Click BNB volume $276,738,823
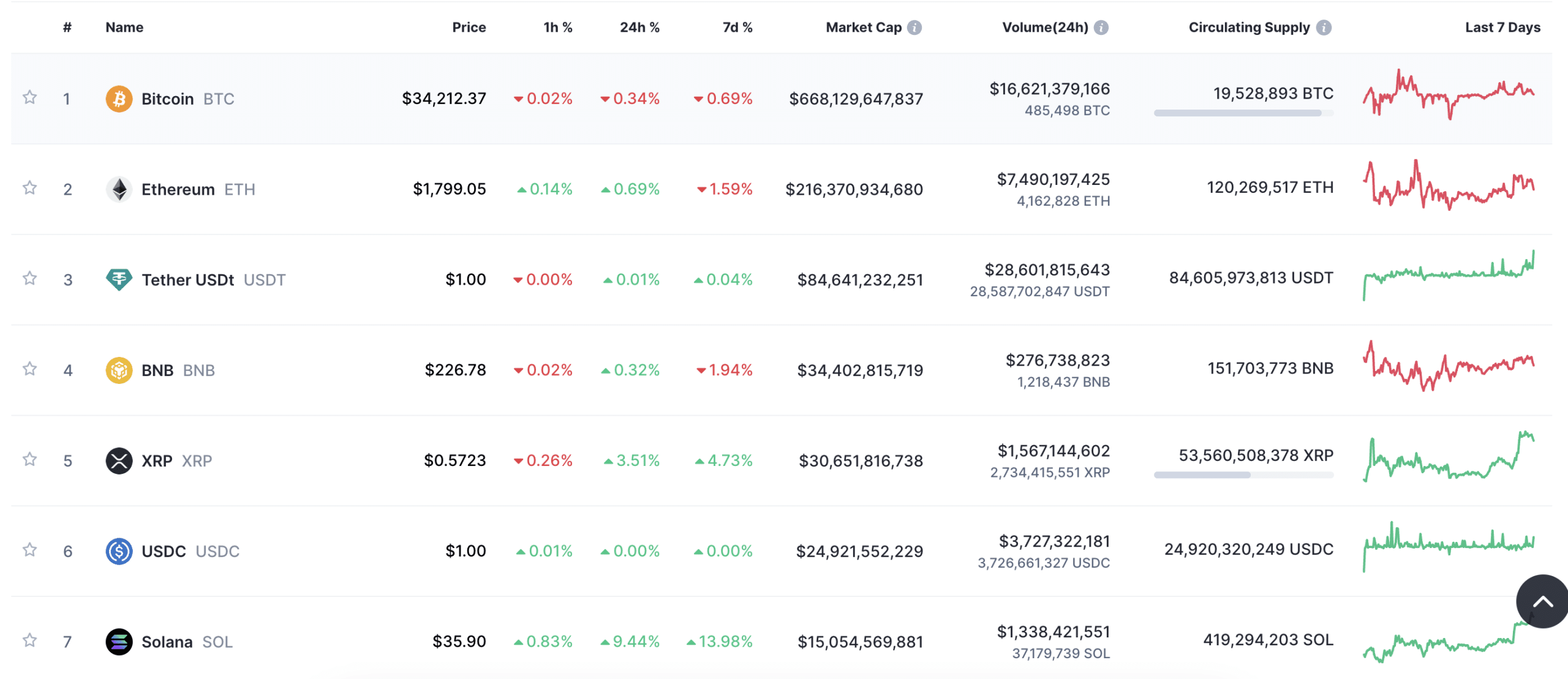Viewport: 1568px width, 679px height. coord(1058,361)
